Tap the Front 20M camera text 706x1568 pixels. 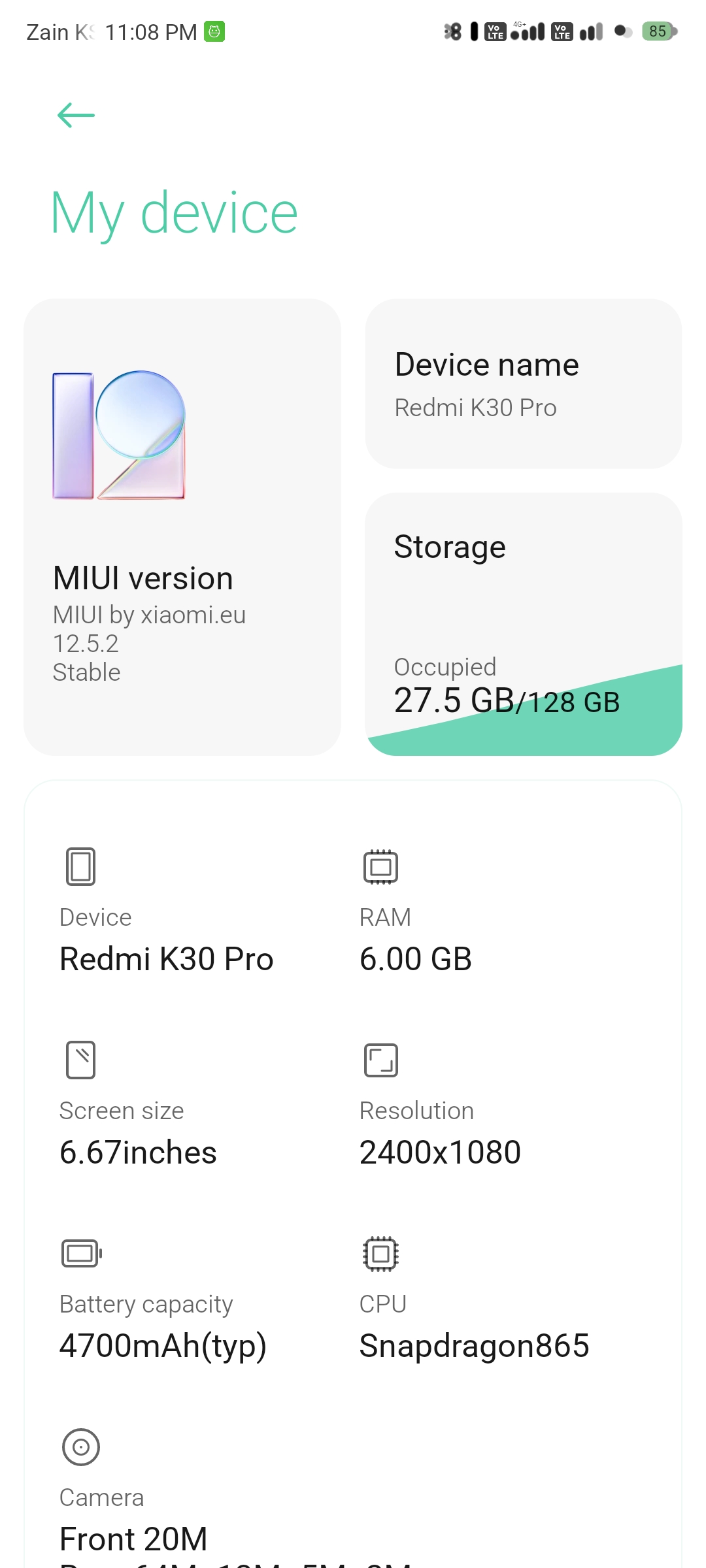pos(133,1539)
